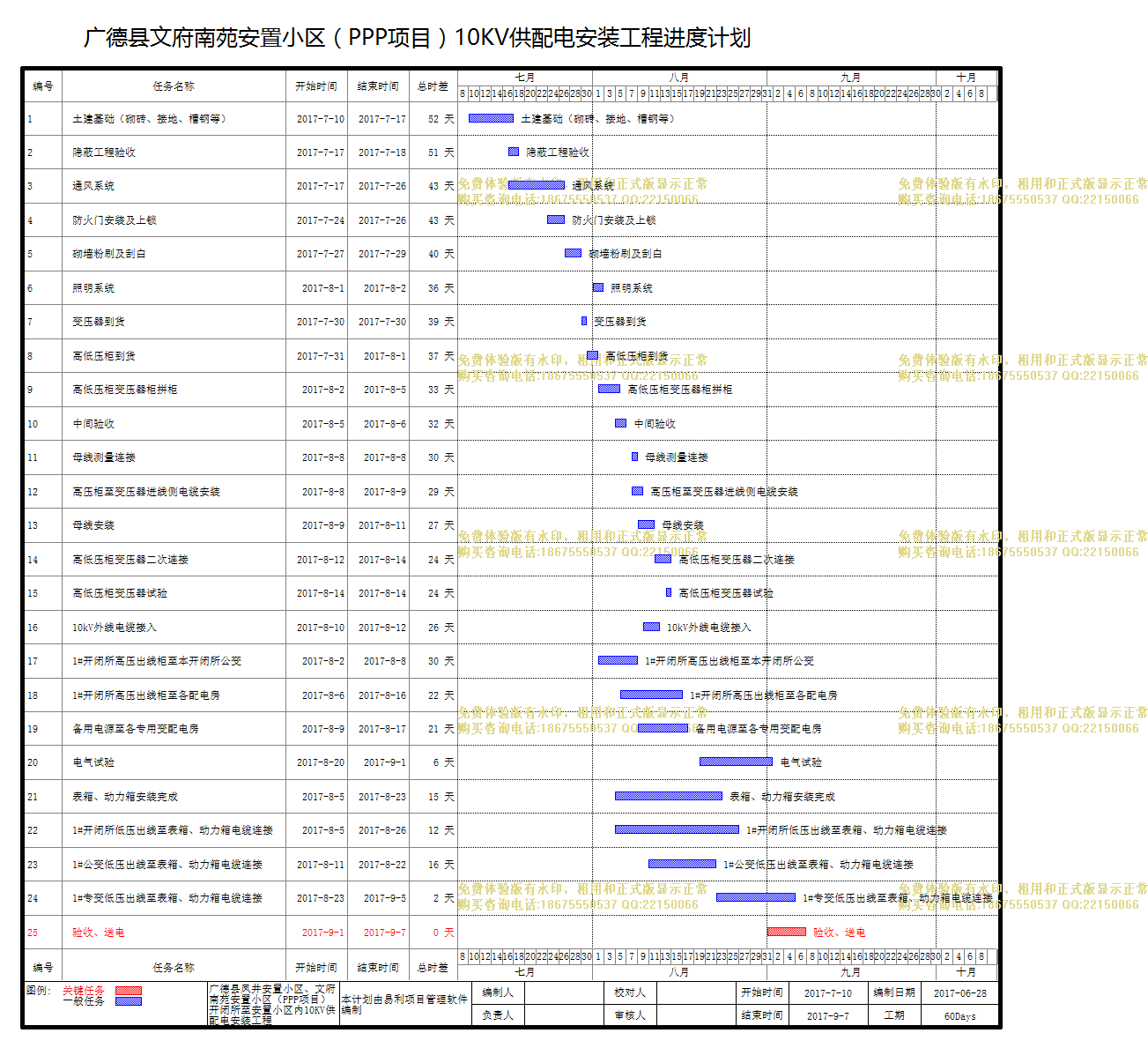Click the 变压器到货 Gantt bar
Screen dimensions: 1148x1048
tap(584, 321)
